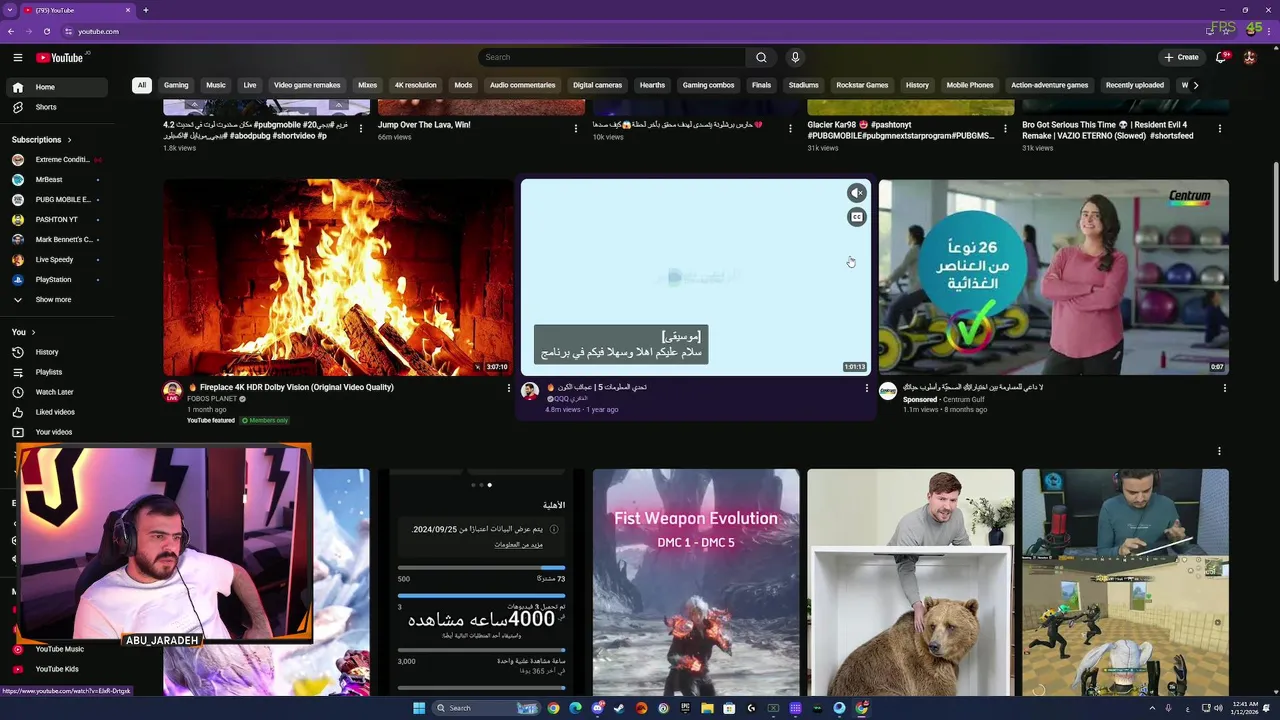
Task: Open Centrum Gulf channel avatar
Action: [x=888, y=391]
